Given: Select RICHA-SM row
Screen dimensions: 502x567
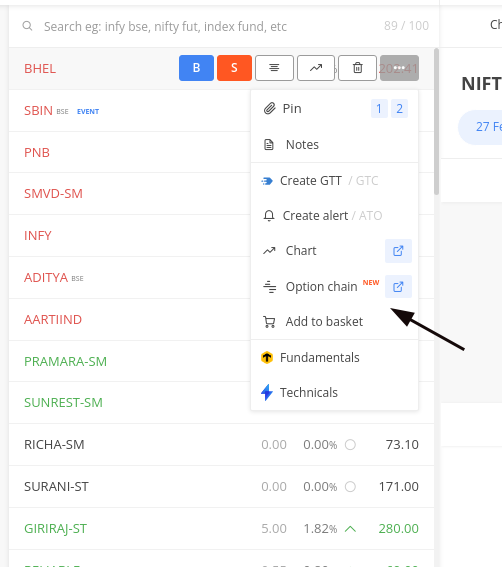Looking at the screenshot, I should point(221,444).
